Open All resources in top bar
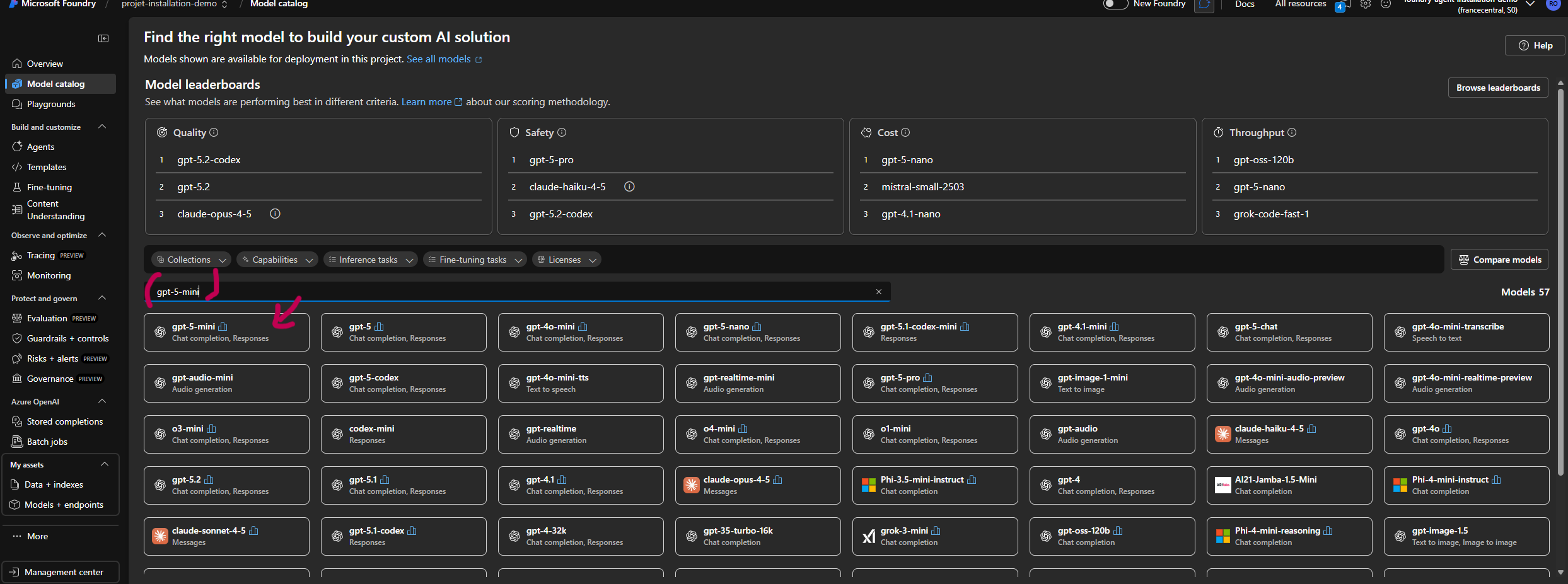Image resolution: width=1568 pixels, height=584 pixels. pyautogui.click(x=1300, y=4)
